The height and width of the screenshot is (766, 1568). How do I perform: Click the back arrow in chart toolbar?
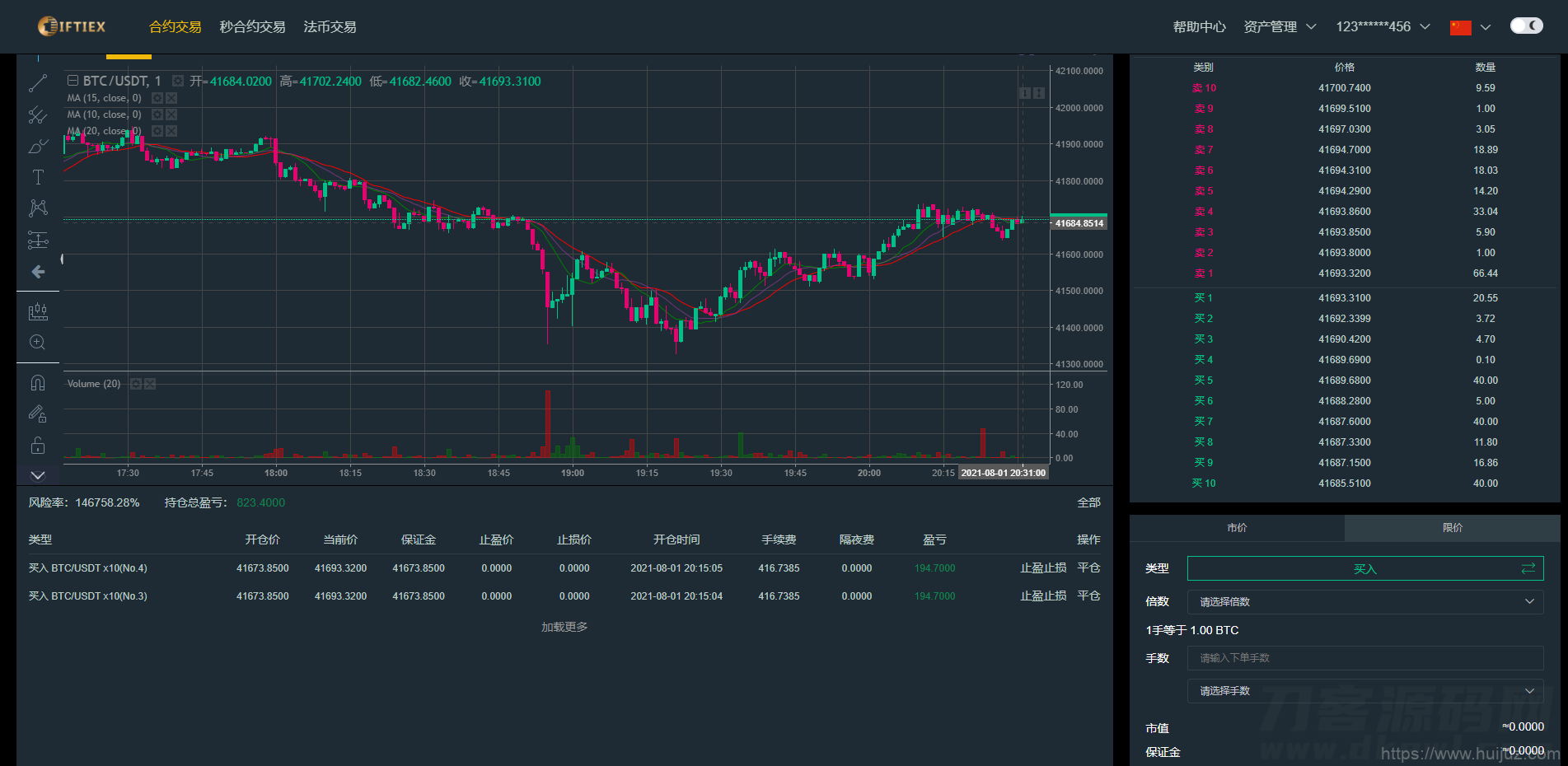click(x=38, y=272)
